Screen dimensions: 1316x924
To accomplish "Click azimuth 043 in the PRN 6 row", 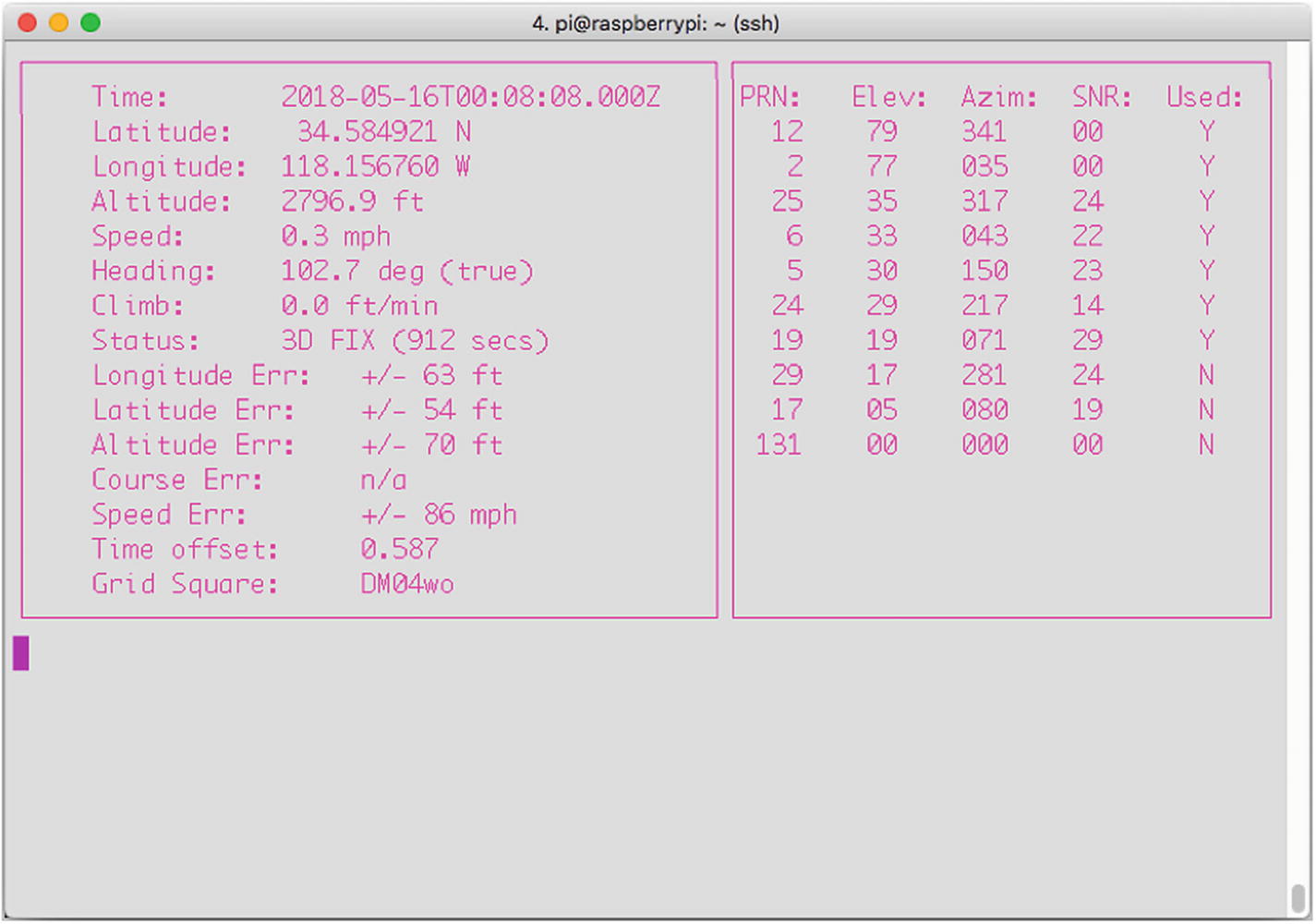I will [984, 237].
